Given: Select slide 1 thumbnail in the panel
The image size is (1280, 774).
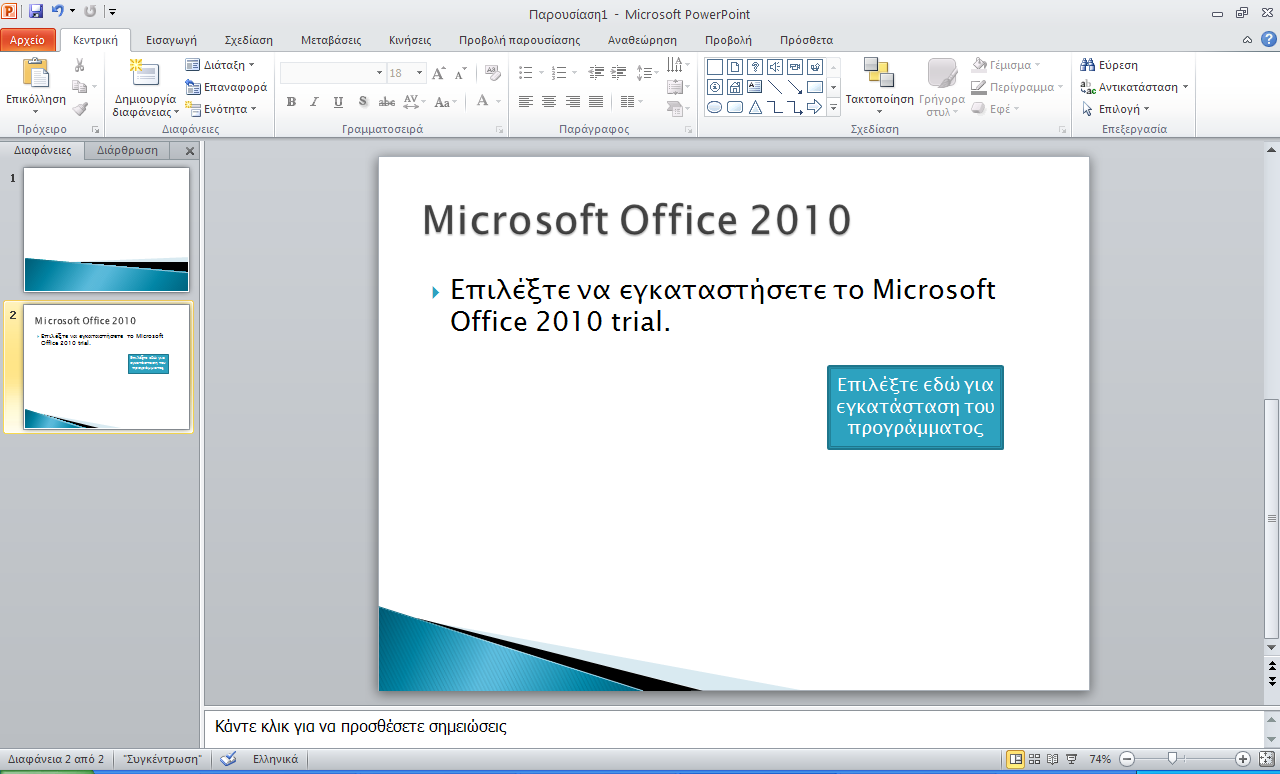Looking at the screenshot, I should click(106, 229).
